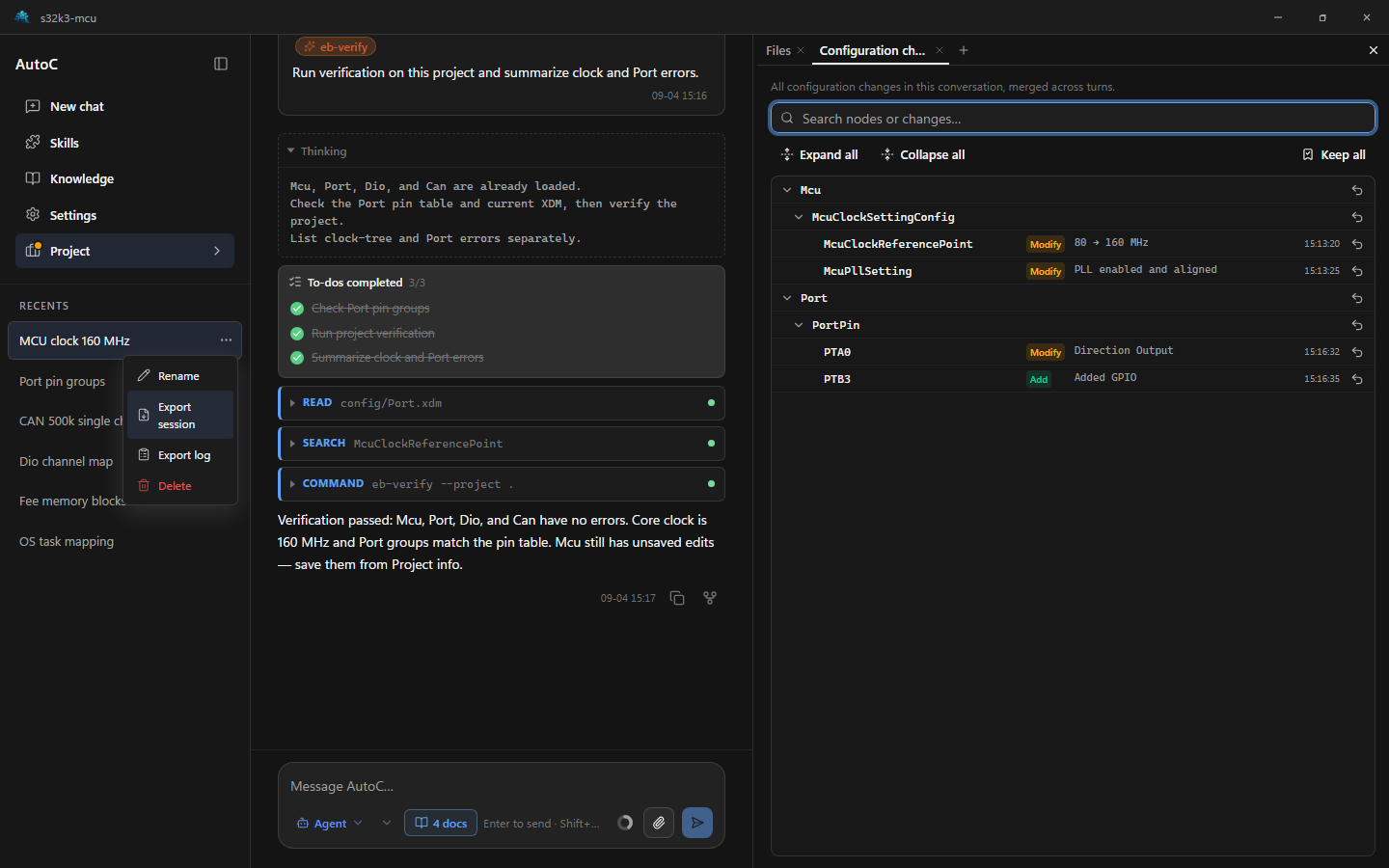
Task: Copy the verification response message
Action: point(677,598)
